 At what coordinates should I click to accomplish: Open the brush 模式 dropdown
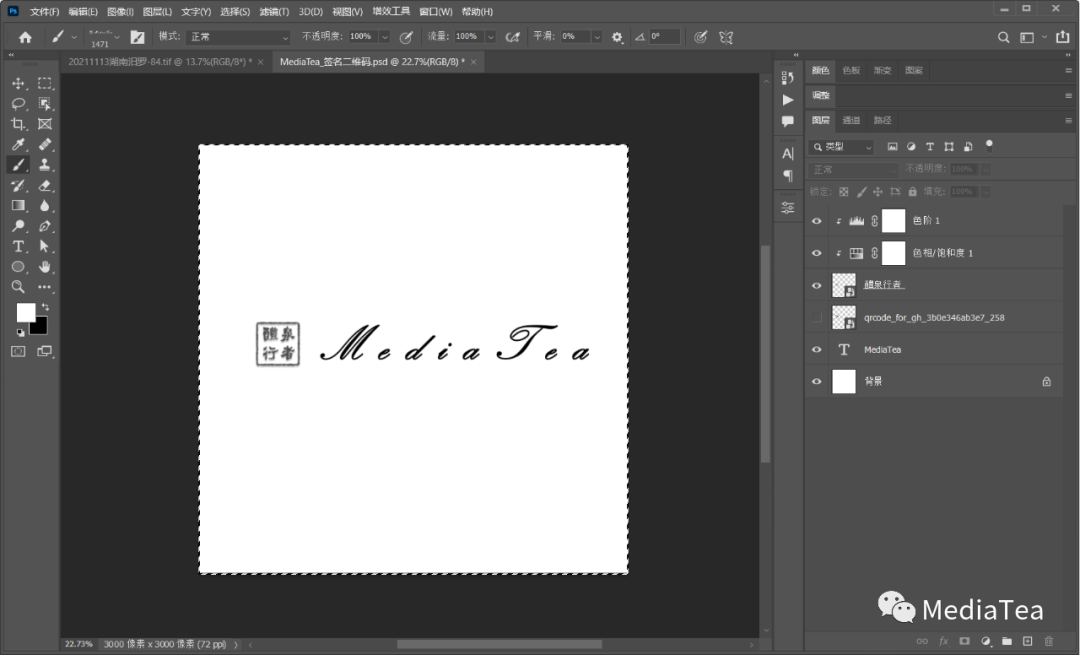click(x=238, y=37)
